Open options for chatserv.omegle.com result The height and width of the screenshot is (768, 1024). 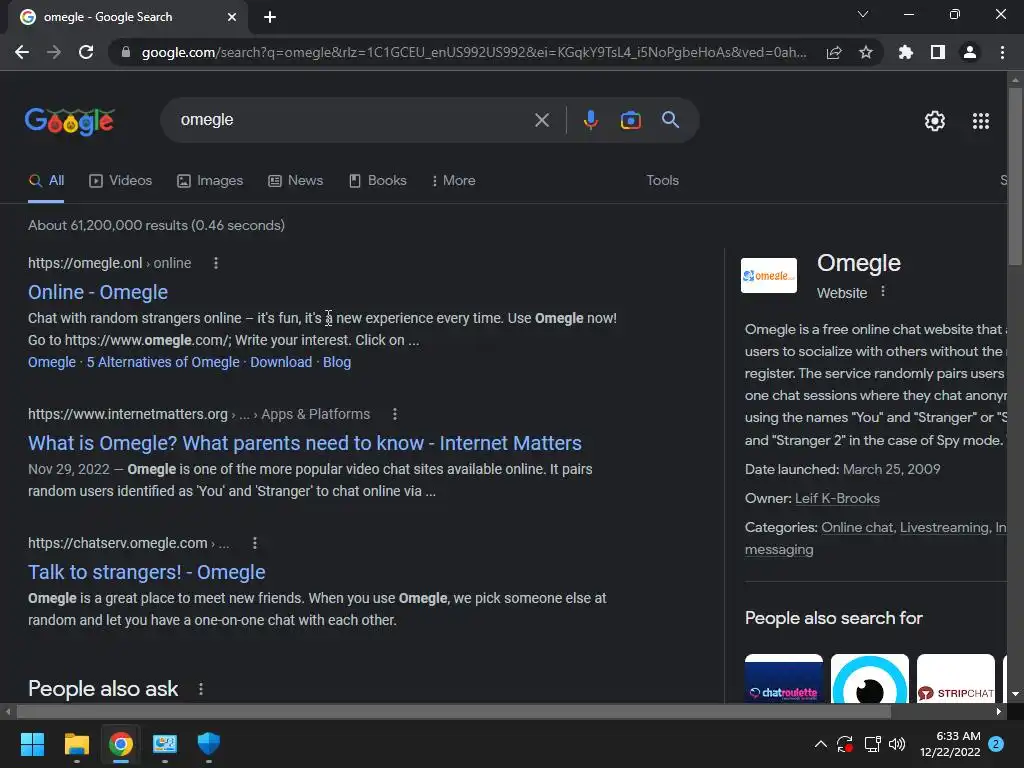pyautogui.click(x=255, y=543)
